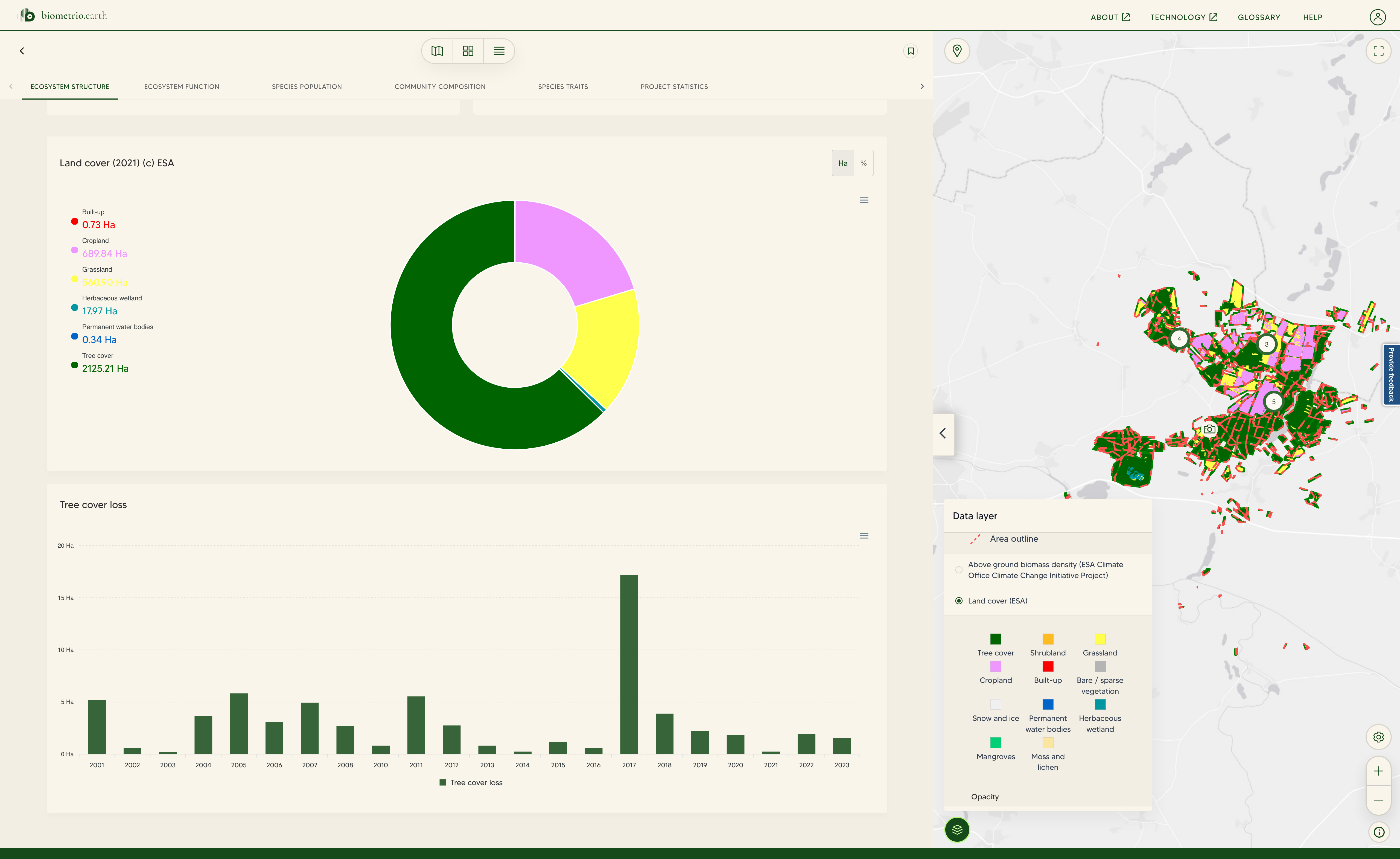Toggle Built-up legend entry
1400x859 pixels.
tap(94, 219)
